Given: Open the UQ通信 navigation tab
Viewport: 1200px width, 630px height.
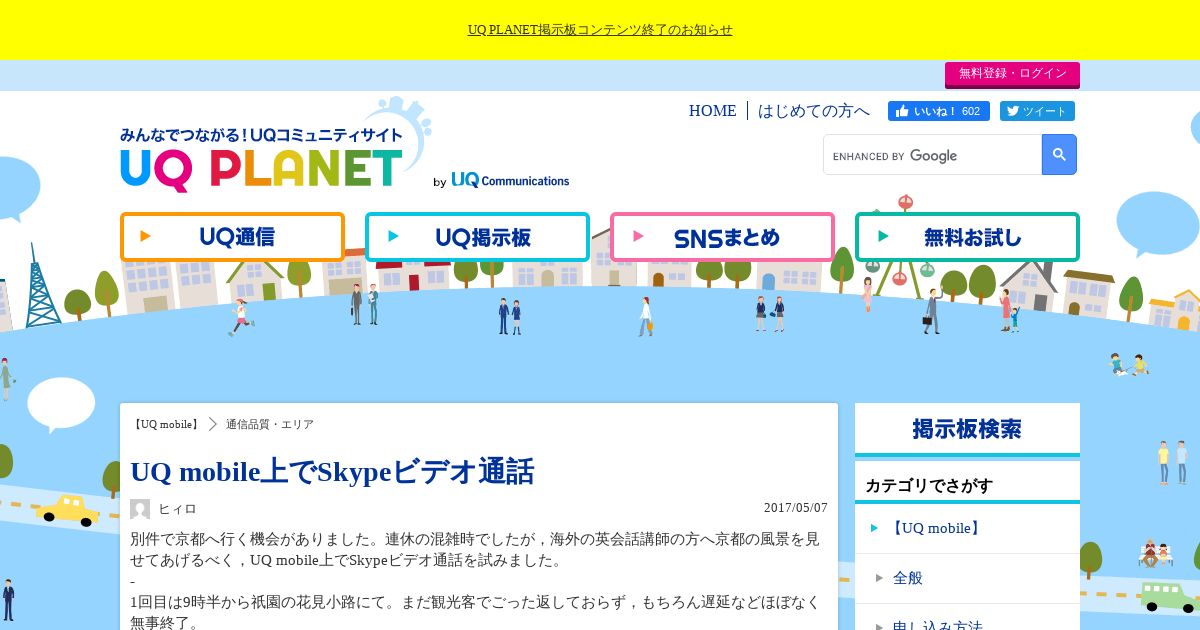Looking at the screenshot, I should tap(232, 237).
